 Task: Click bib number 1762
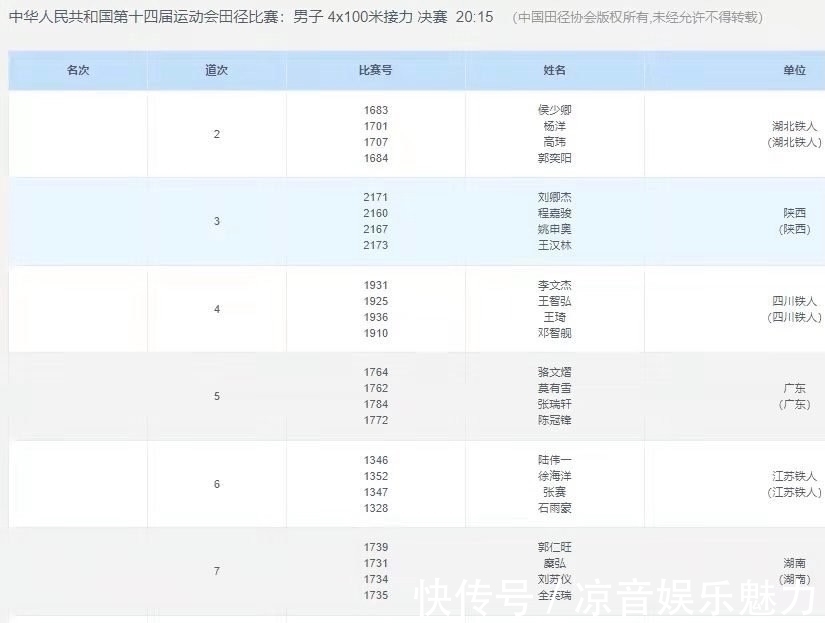click(x=376, y=388)
